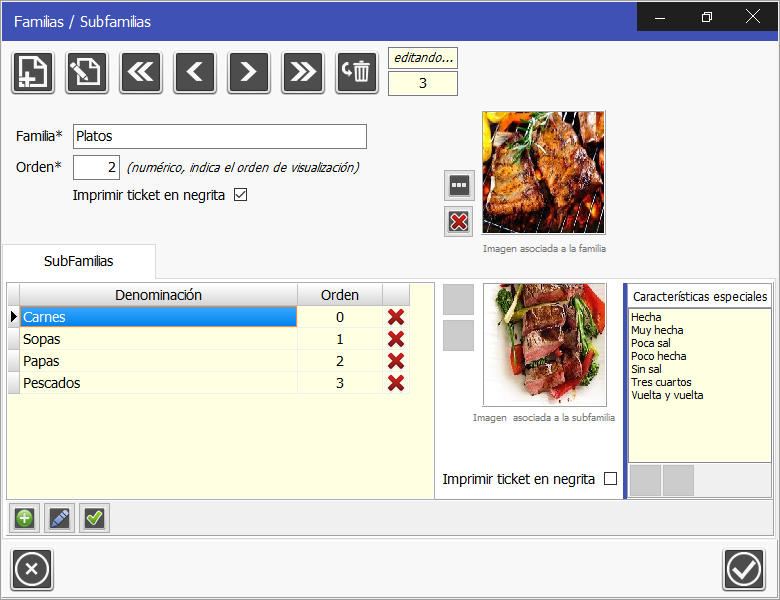Click the Familia name input field
The width and height of the screenshot is (780, 600).
click(x=220, y=137)
